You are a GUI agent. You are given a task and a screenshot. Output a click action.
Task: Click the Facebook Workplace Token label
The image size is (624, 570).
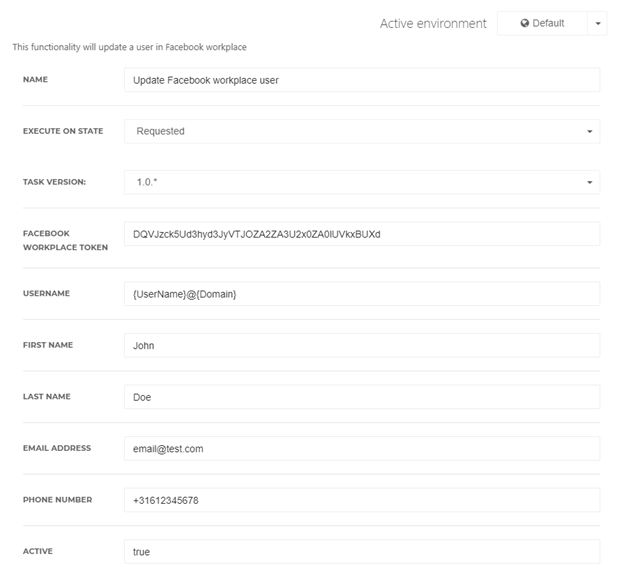point(65,240)
